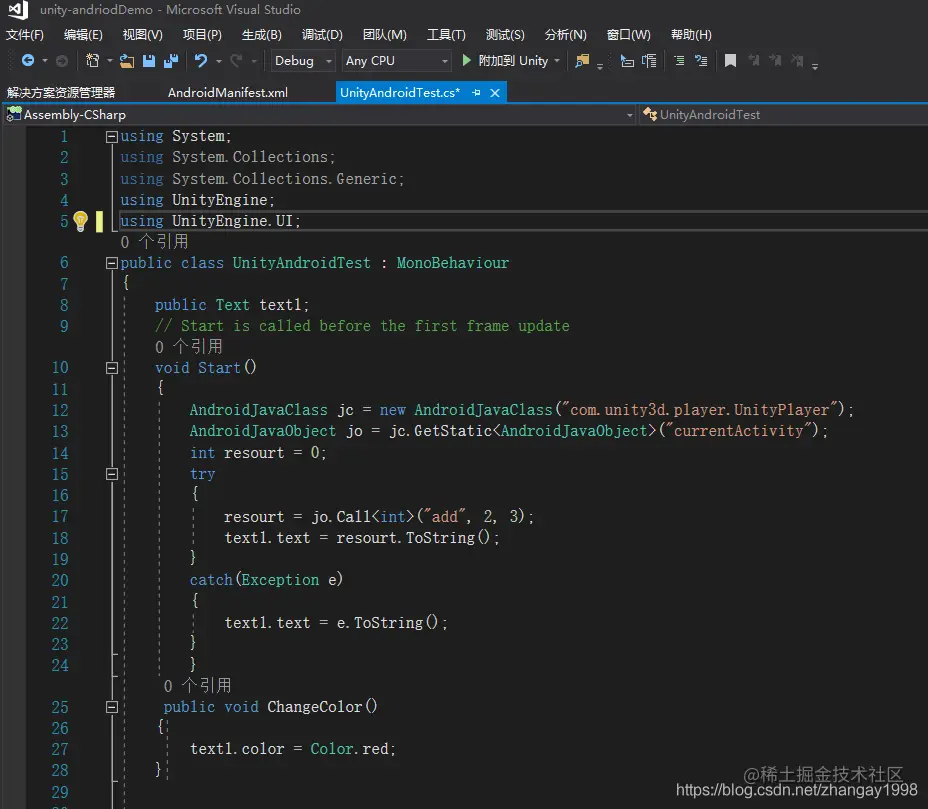Click the clear bookmarks icon
This screenshot has height=809, width=928.
[x=797, y=60]
